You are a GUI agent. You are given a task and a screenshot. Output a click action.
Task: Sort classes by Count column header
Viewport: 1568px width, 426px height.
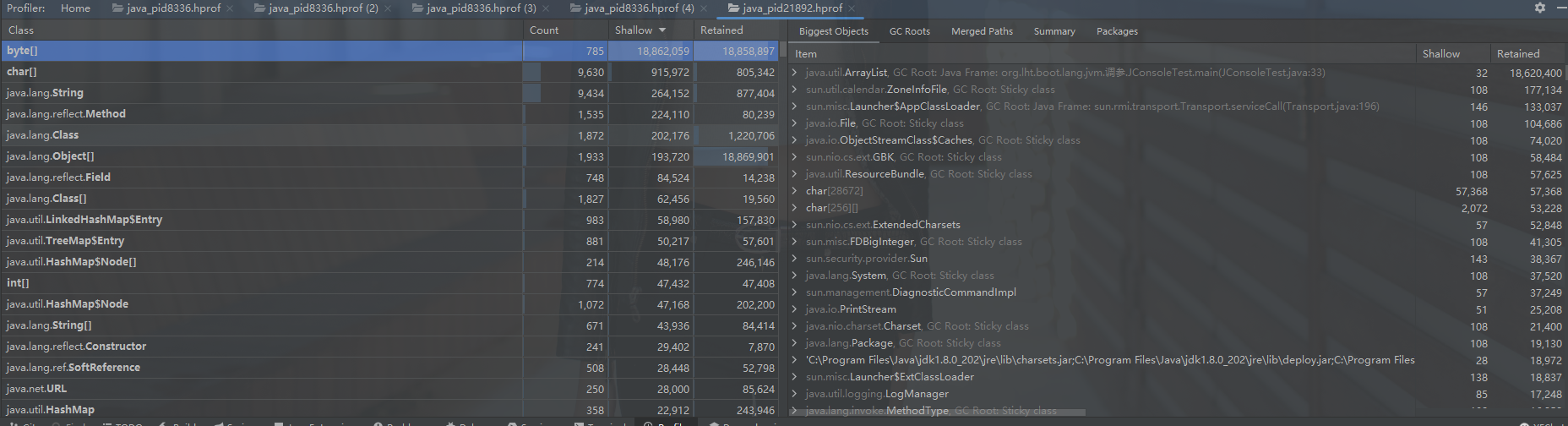coord(544,30)
